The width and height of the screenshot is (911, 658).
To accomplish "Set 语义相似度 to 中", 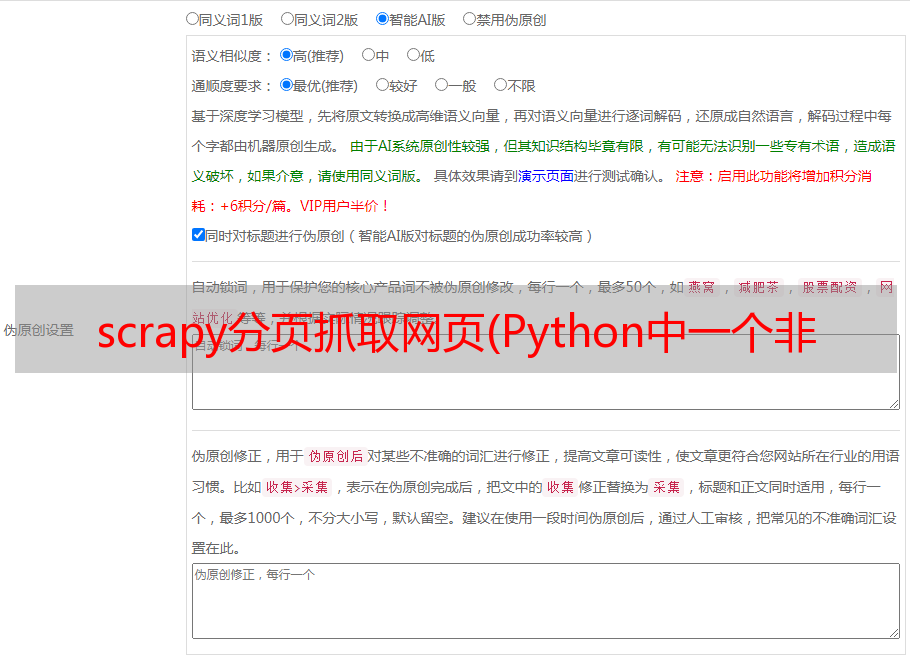I will pos(368,55).
